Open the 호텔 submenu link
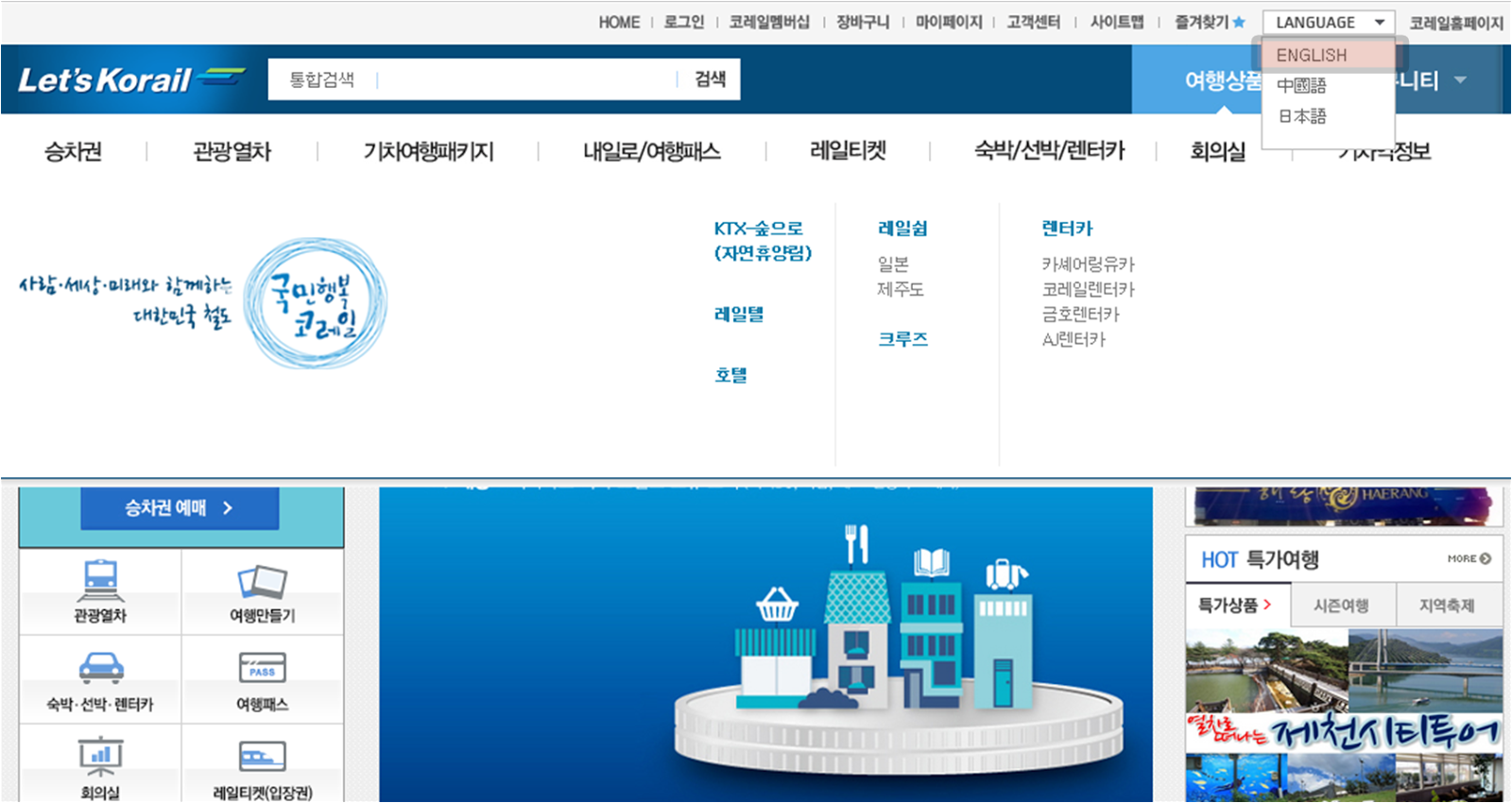 pos(730,375)
